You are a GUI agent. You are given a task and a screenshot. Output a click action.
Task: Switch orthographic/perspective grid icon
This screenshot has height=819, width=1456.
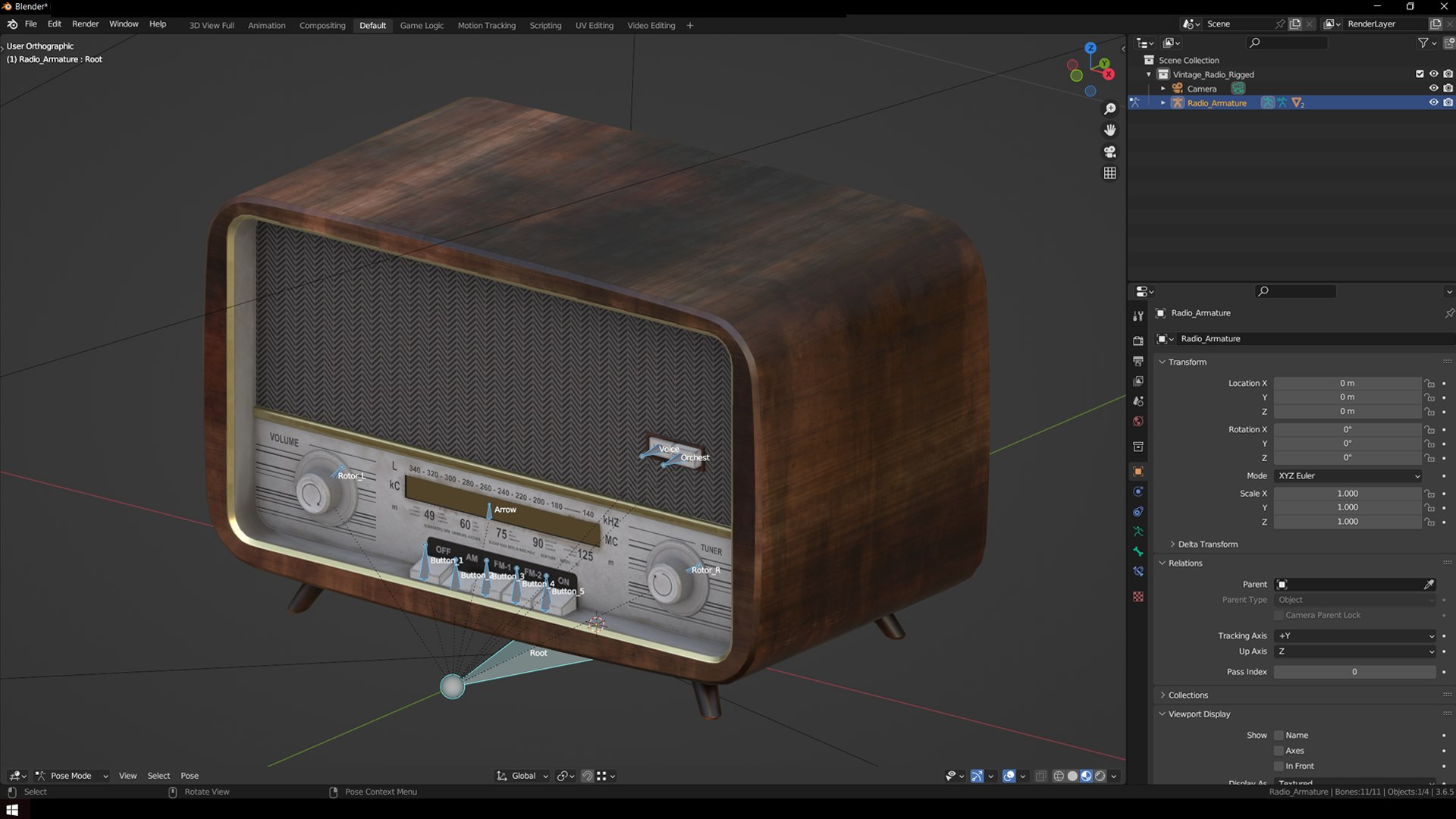point(1109,174)
